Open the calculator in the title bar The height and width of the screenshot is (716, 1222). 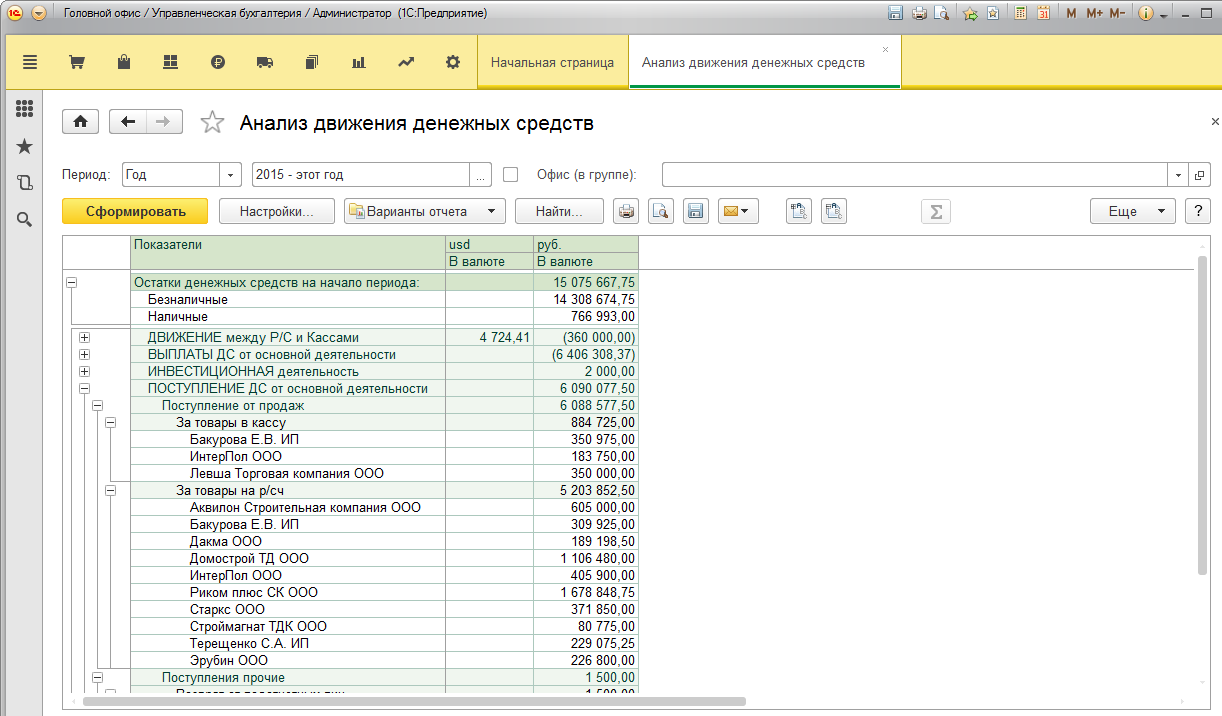[x=1020, y=14]
